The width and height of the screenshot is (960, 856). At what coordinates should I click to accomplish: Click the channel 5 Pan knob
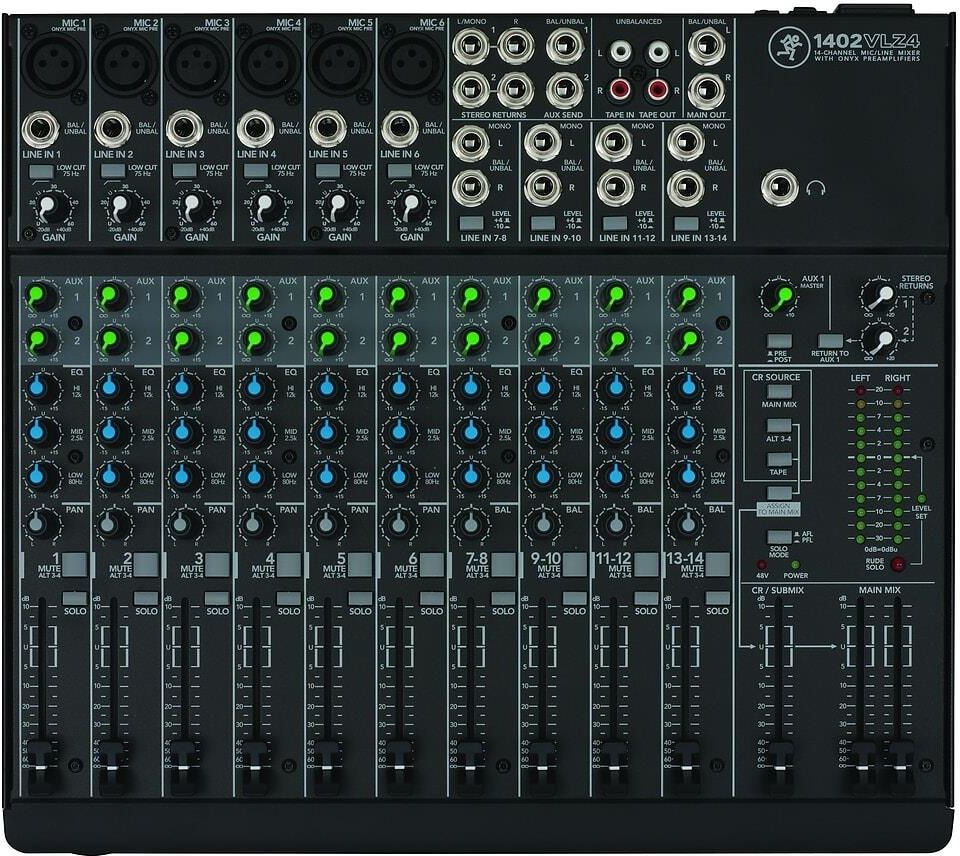pyautogui.click(x=326, y=523)
